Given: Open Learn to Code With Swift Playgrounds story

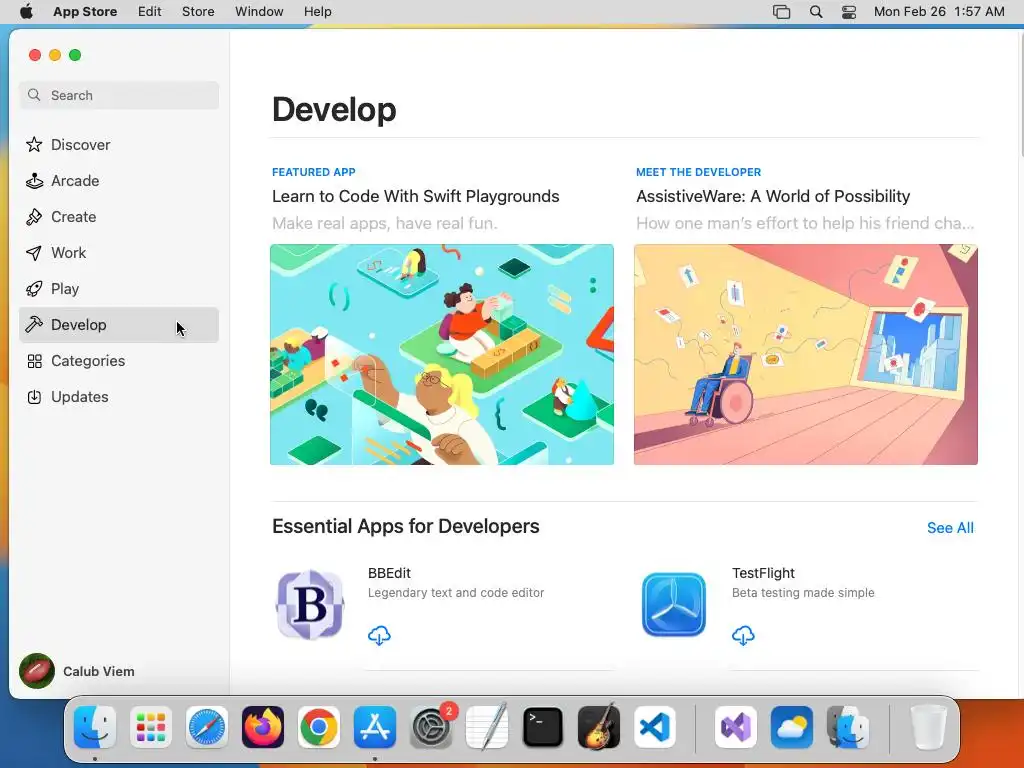Looking at the screenshot, I should 415,197.
